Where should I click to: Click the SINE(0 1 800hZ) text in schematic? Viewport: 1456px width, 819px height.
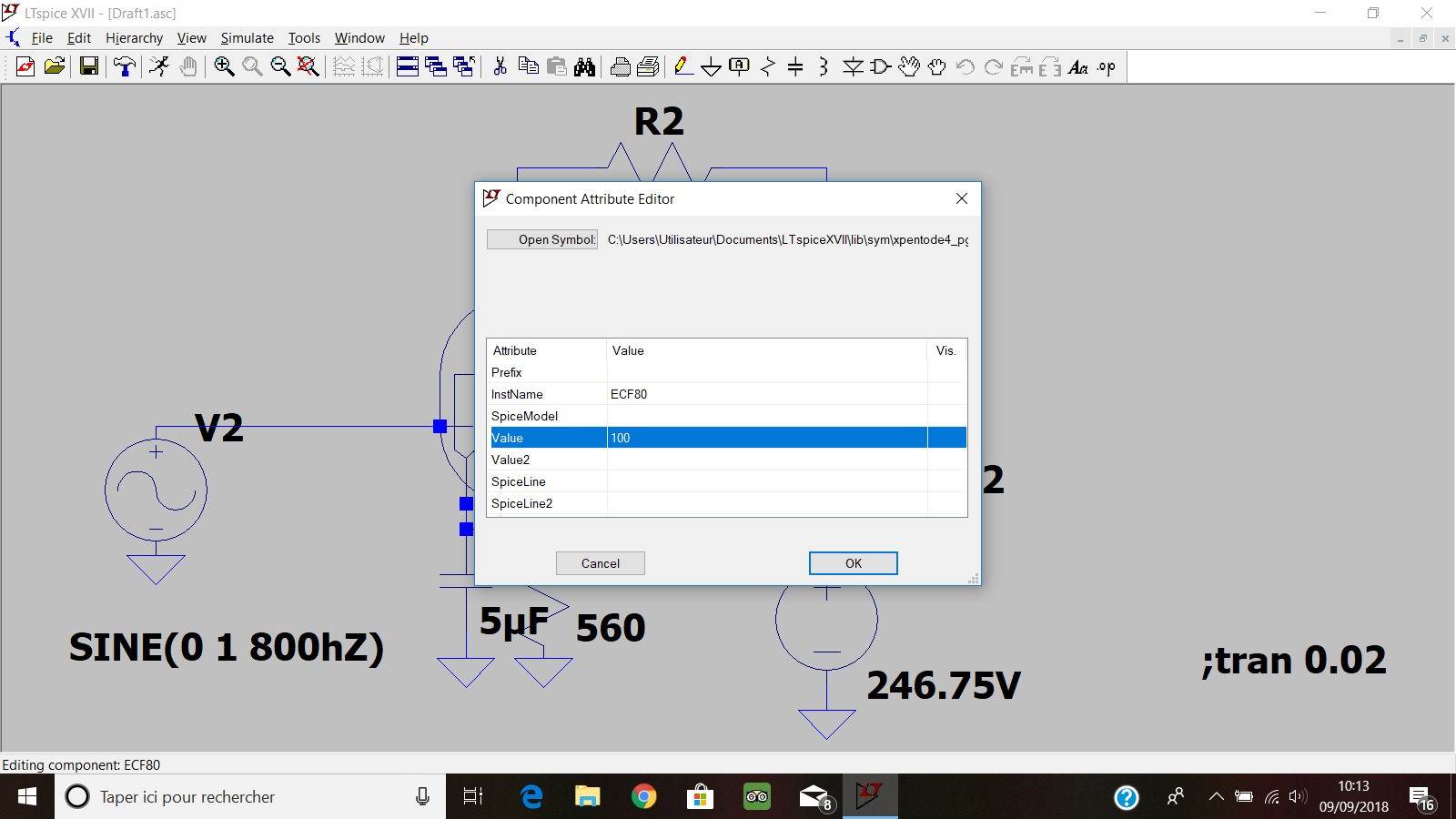pyautogui.click(x=227, y=647)
